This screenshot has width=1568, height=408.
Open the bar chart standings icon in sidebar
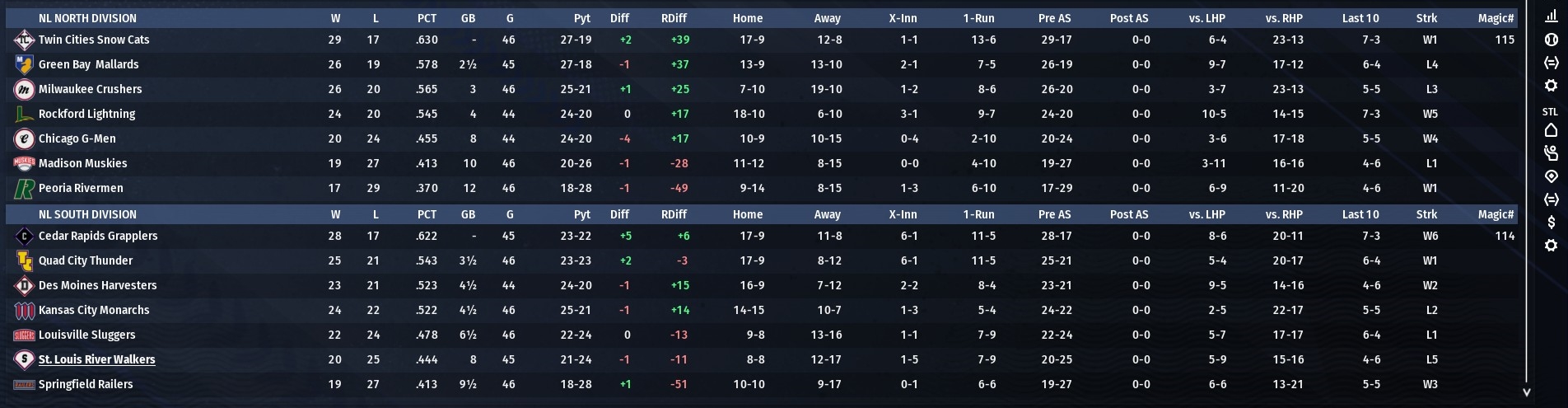(1551, 16)
